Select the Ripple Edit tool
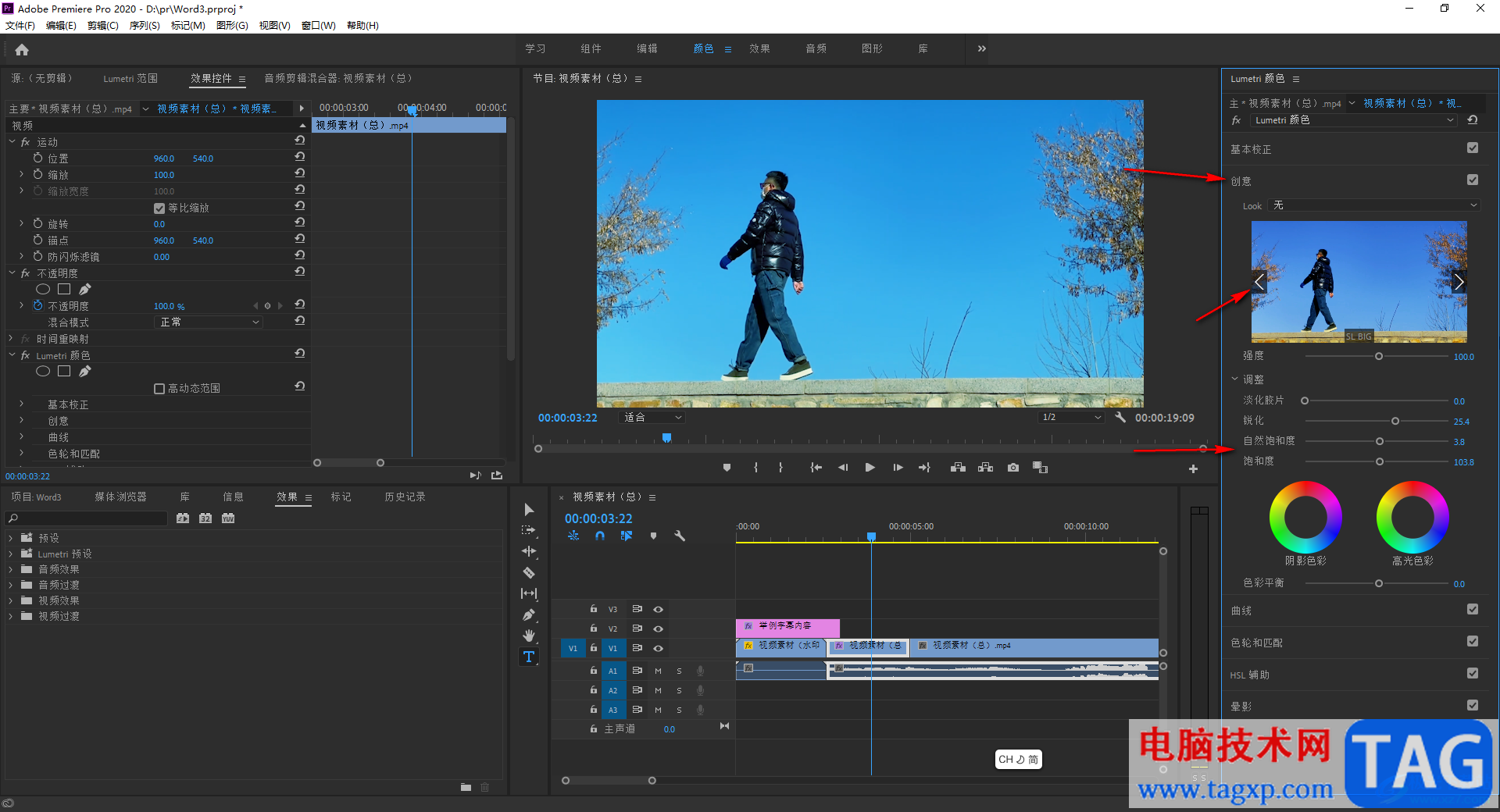The width and height of the screenshot is (1500, 812). coord(529,551)
